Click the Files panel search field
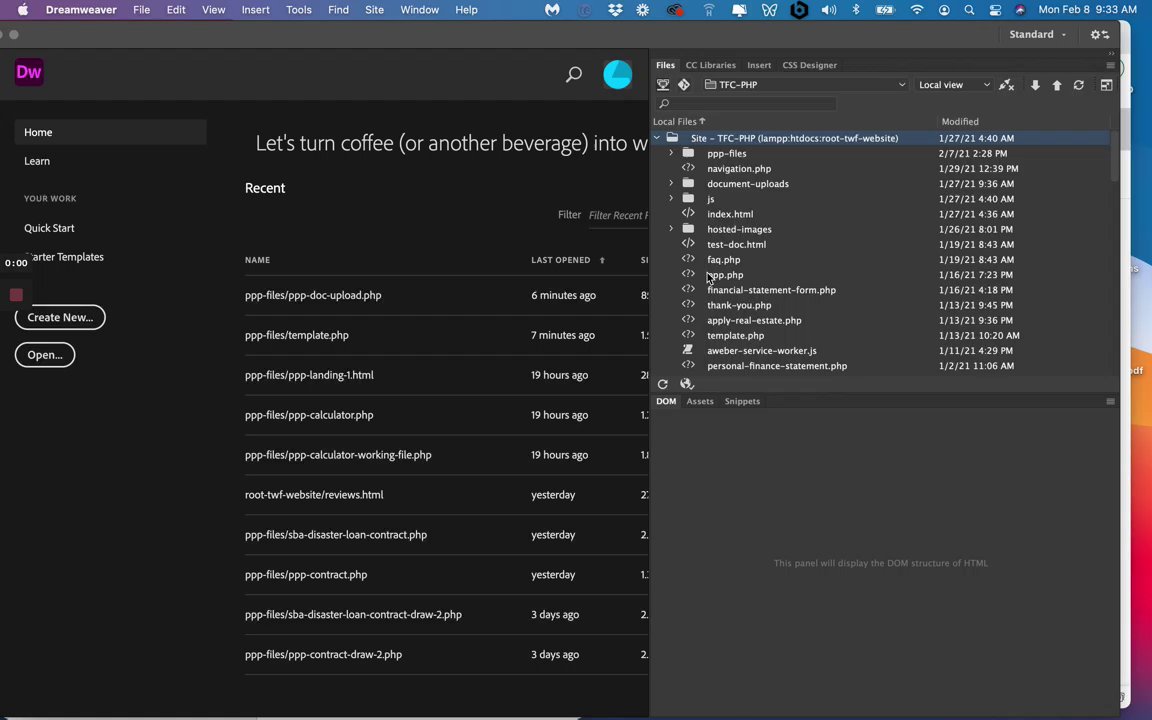Image resolution: width=1152 pixels, height=720 pixels. click(x=746, y=104)
